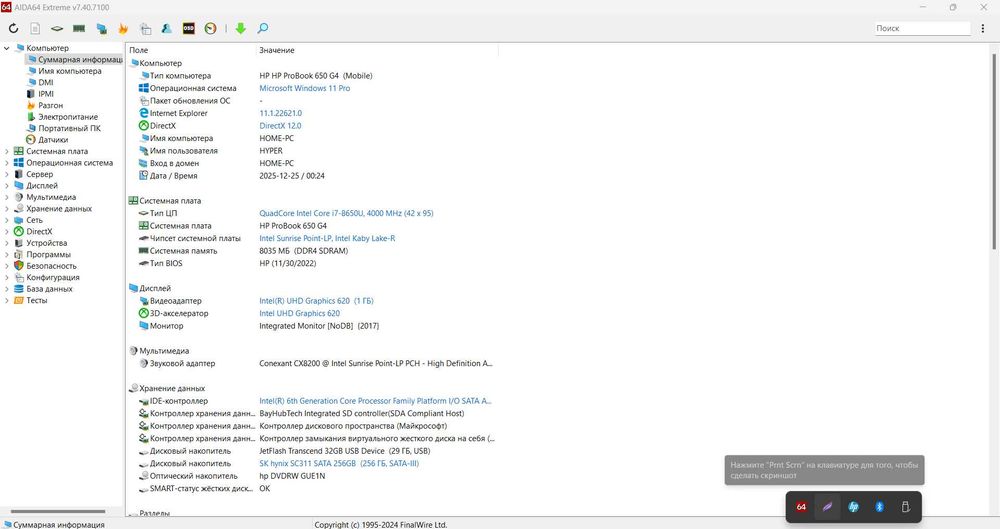This screenshot has width=1000, height=529.
Task: Click the Bluetooth tray icon
Action: tap(879, 507)
